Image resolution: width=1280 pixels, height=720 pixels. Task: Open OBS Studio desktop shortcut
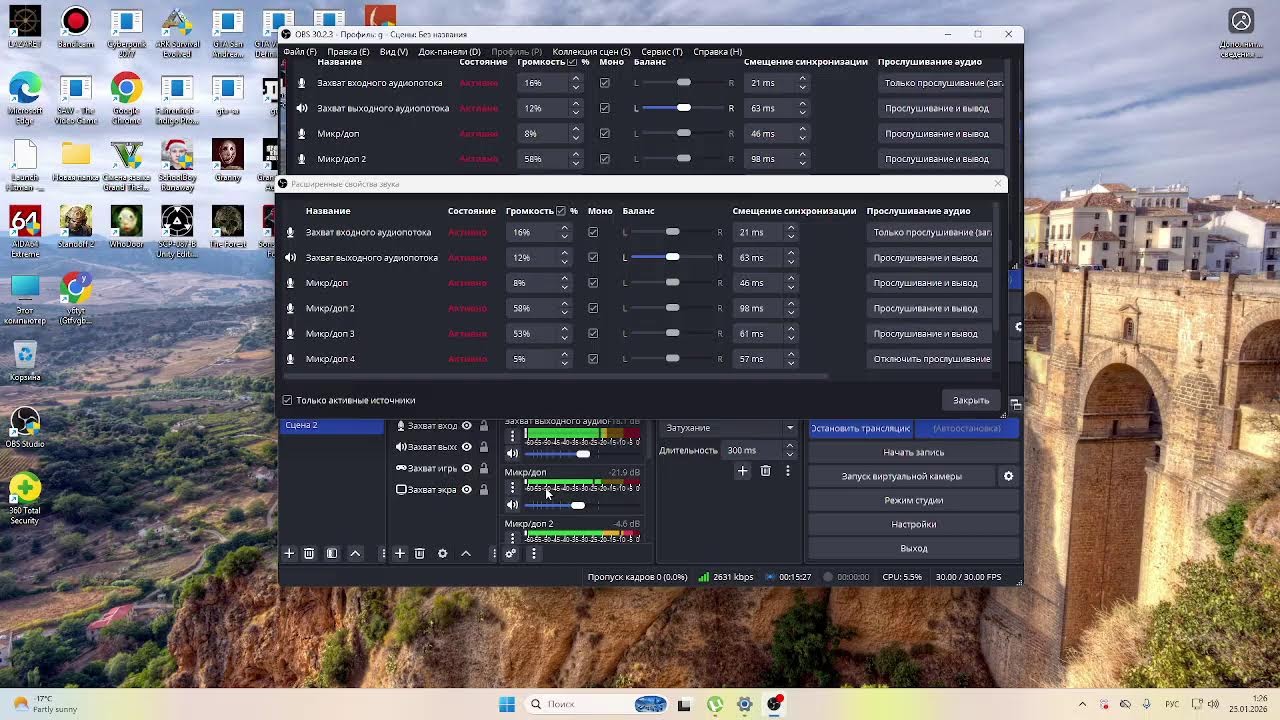25,427
